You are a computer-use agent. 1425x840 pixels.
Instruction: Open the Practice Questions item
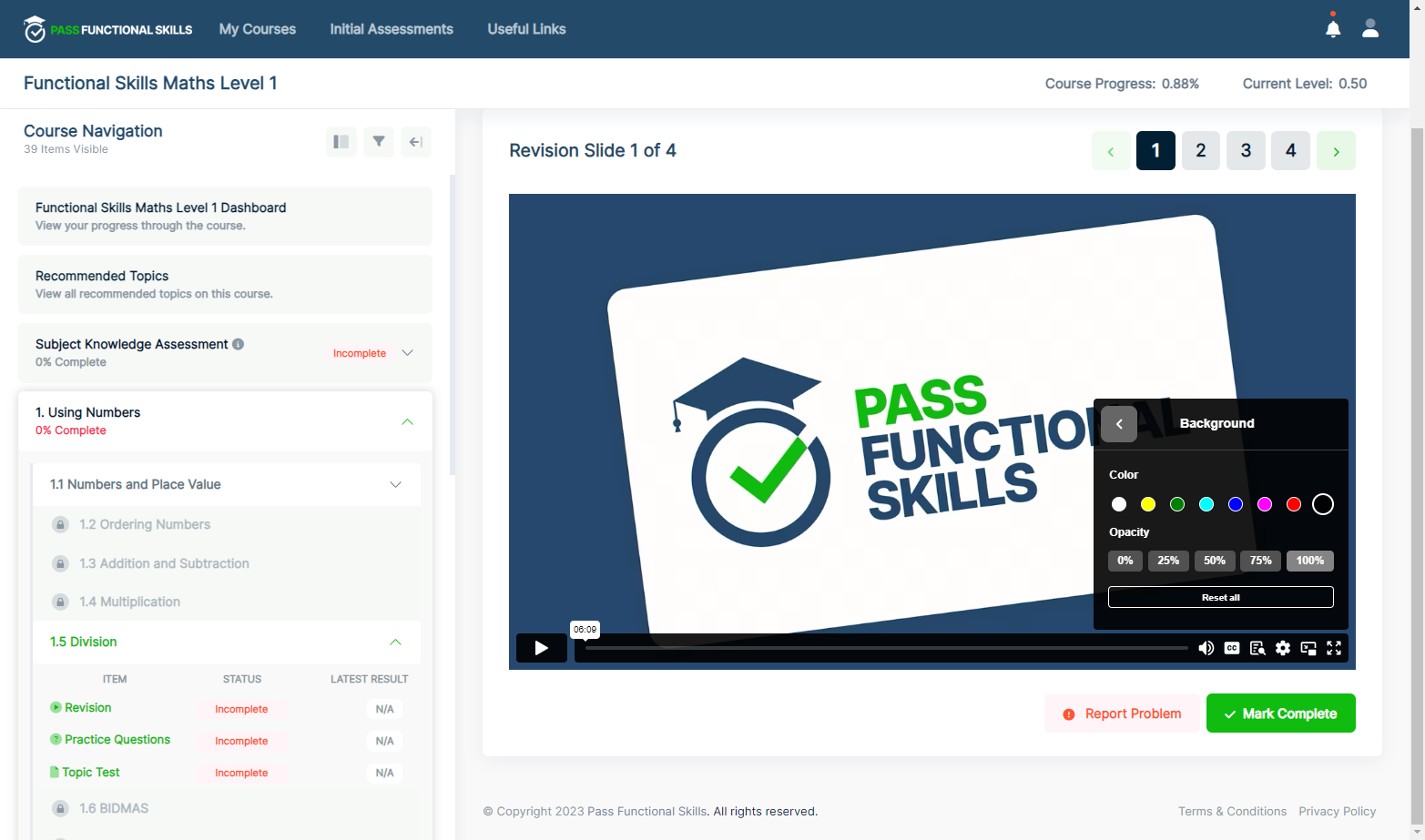click(x=117, y=739)
